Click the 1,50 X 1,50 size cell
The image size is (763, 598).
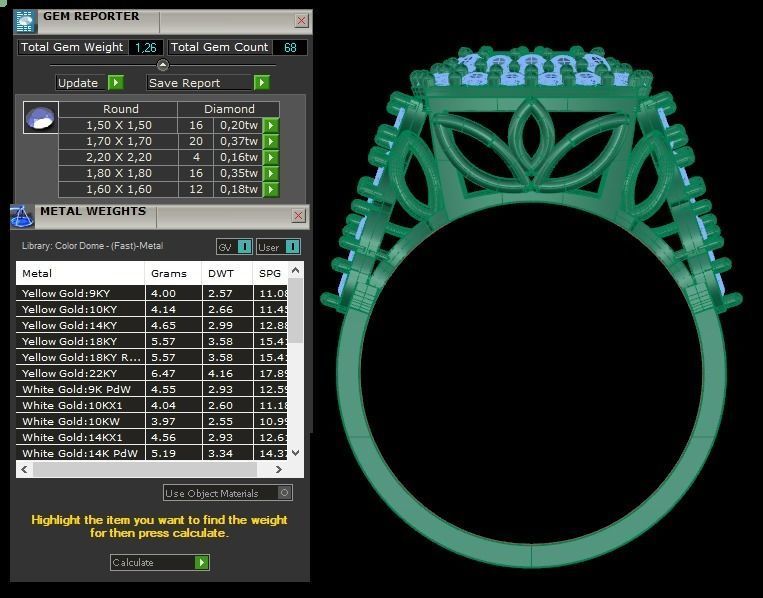(x=119, y=126)
